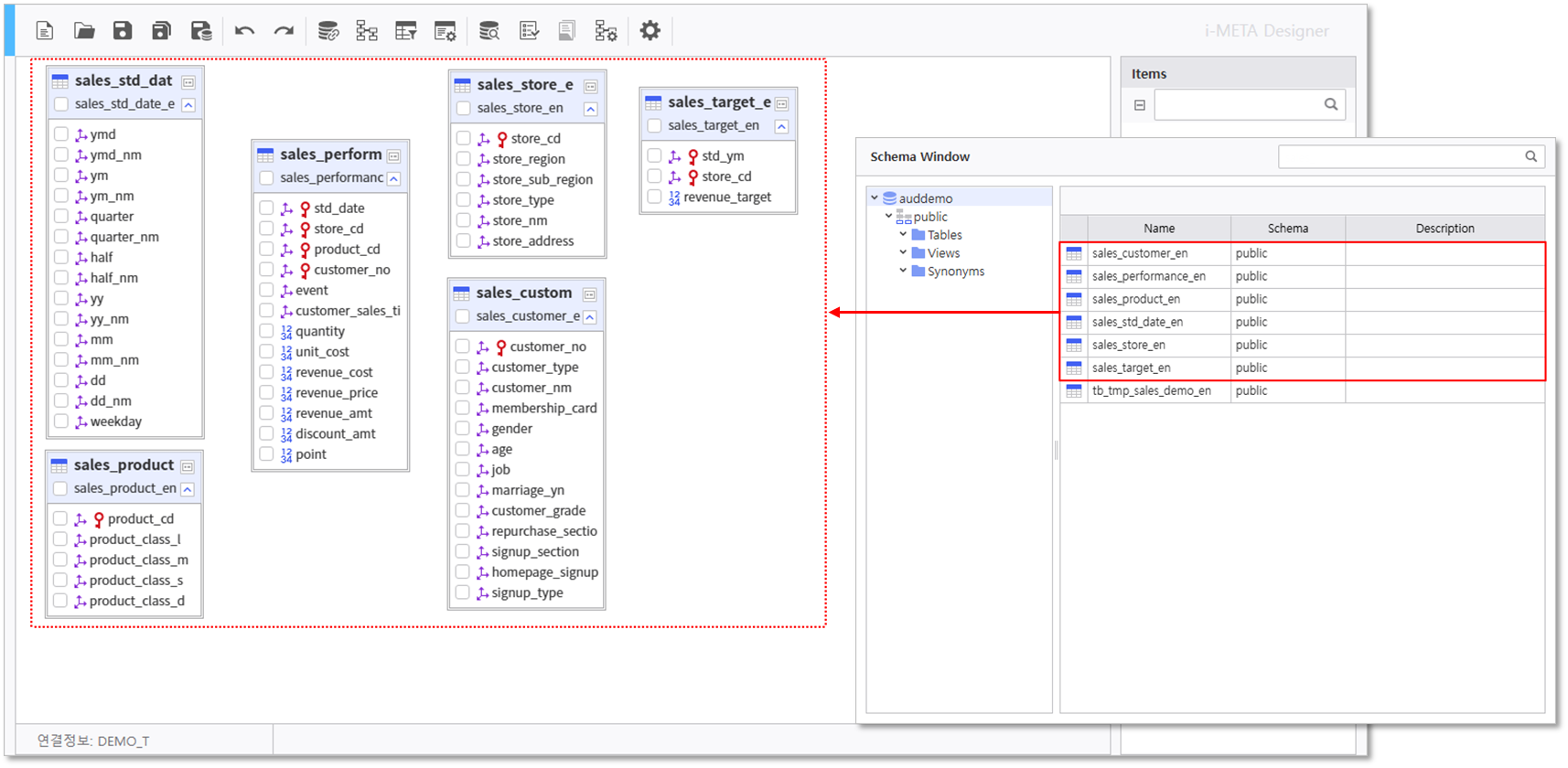
Task: Click the checklist validation icon
Action: 529,31
